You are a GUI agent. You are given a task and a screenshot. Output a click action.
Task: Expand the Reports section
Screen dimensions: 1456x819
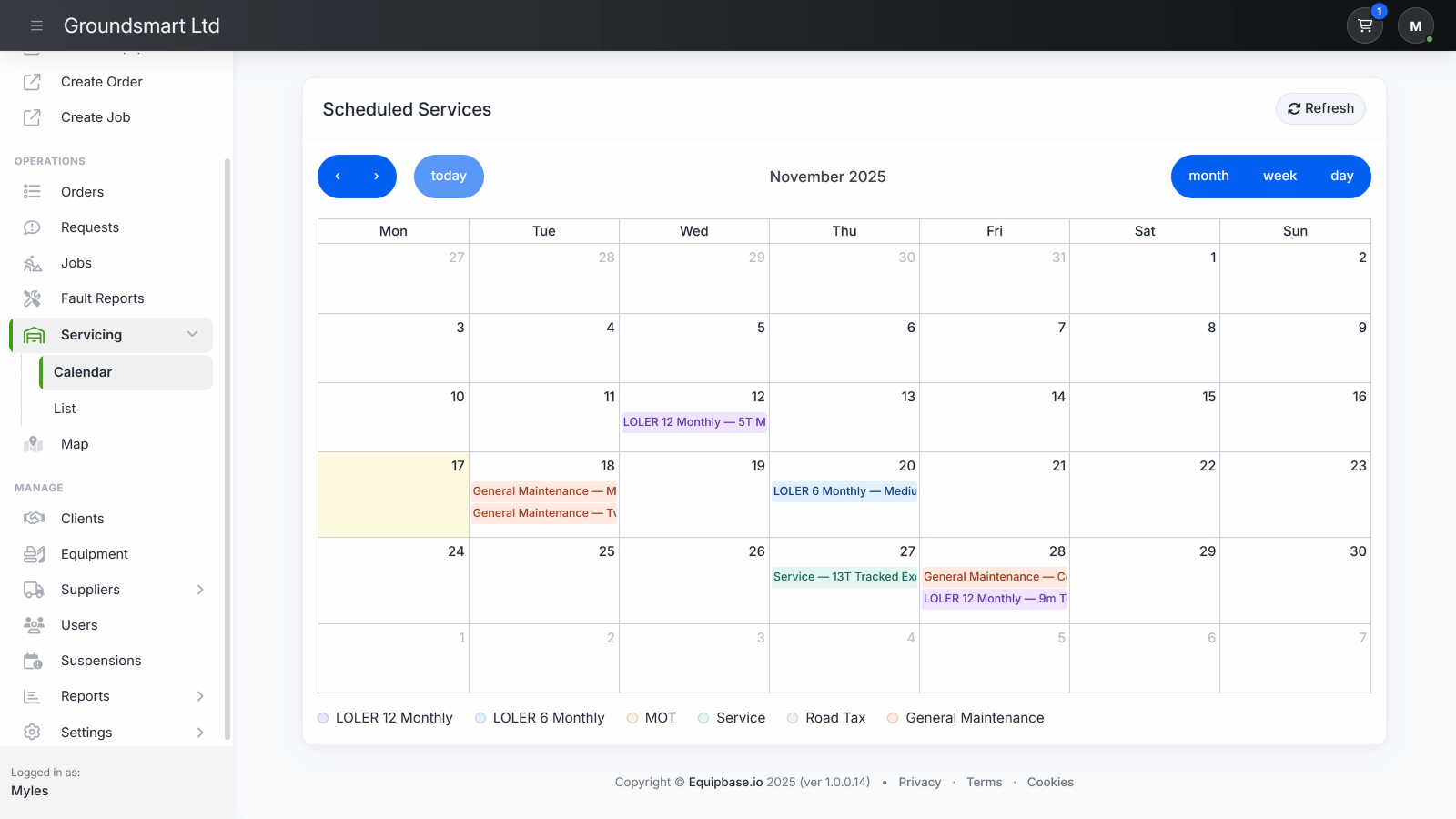tap(200, 696)
